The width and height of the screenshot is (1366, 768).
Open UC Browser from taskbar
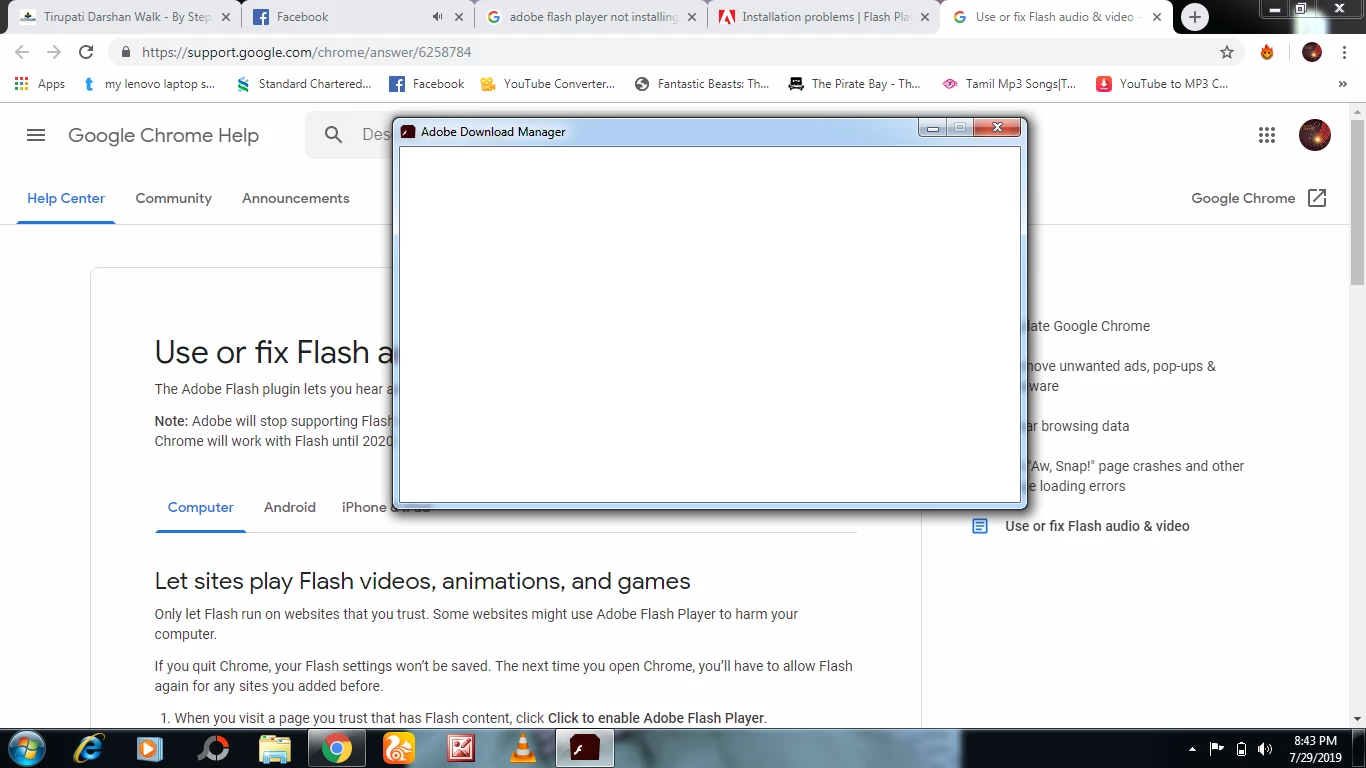399,748
